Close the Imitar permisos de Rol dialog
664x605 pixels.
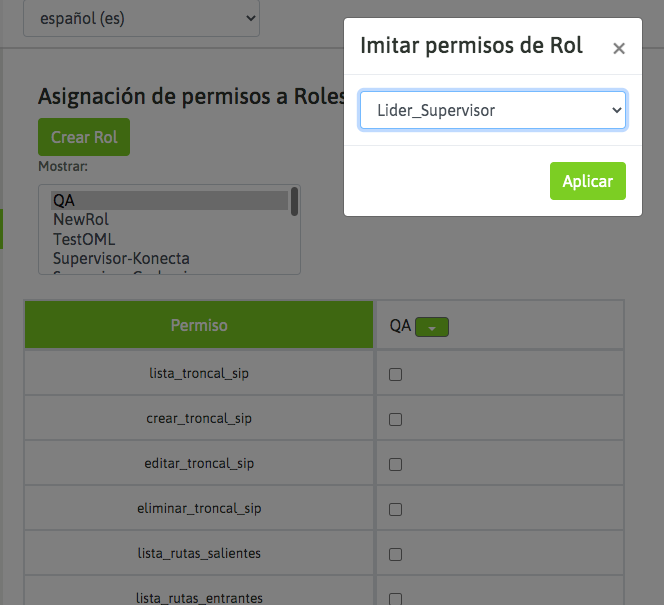click(x=619, y=48)
